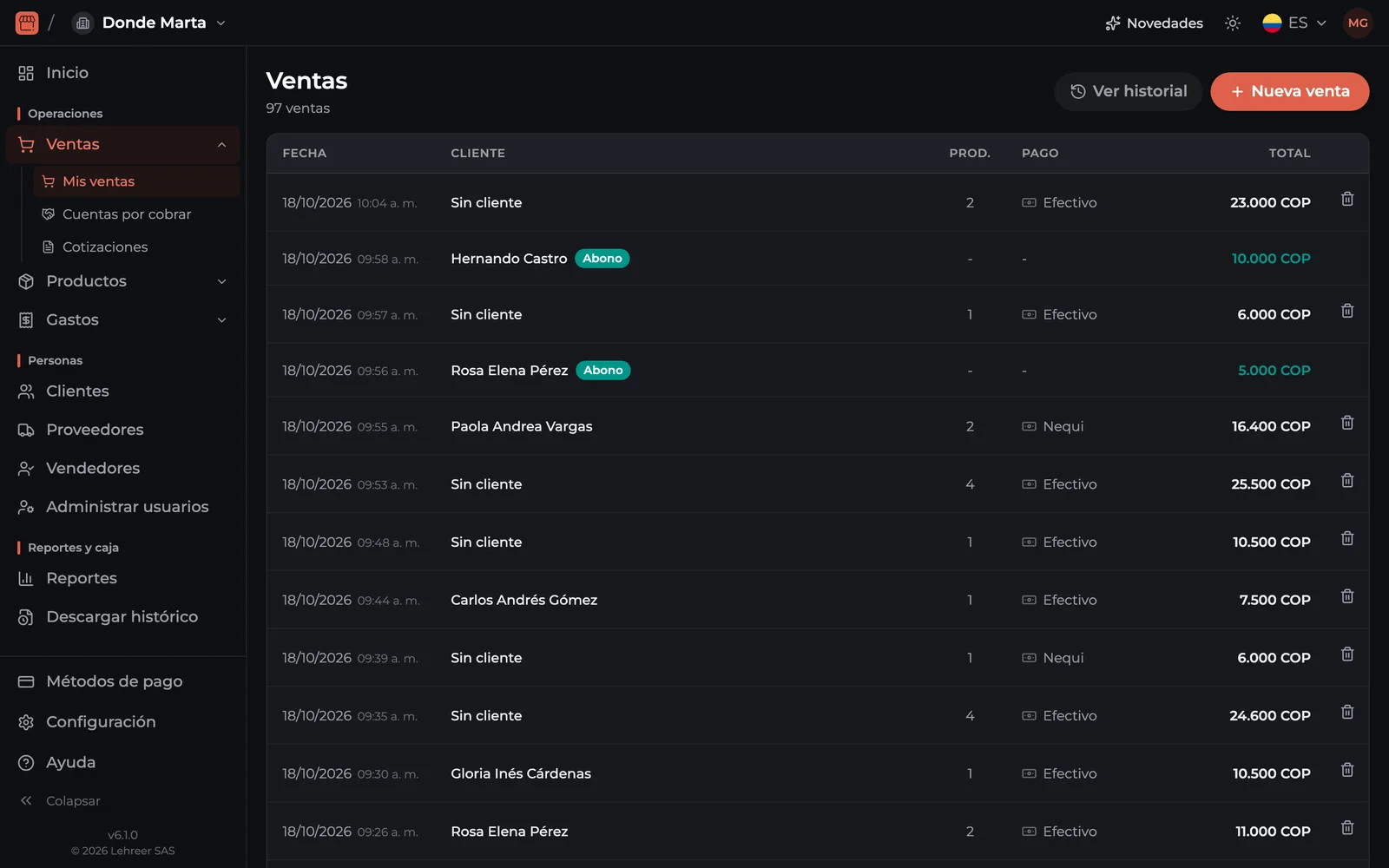This screenshot has height=868, width=1389.
Task: Collapse the Ventas submenu chevron
Action: pyautogui.click(x=221, y=145)
